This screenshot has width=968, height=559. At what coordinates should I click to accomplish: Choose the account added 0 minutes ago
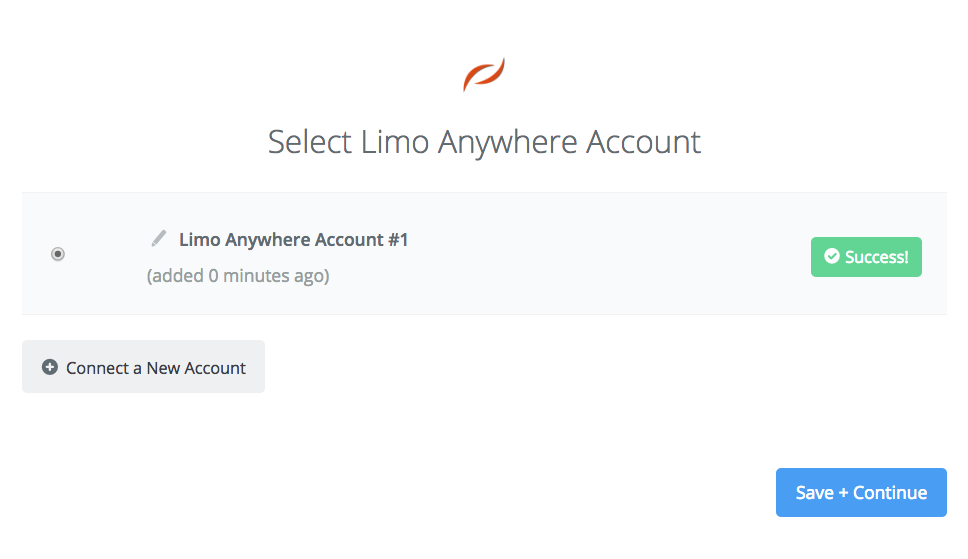pyautogui.click(x=57, y=254)
